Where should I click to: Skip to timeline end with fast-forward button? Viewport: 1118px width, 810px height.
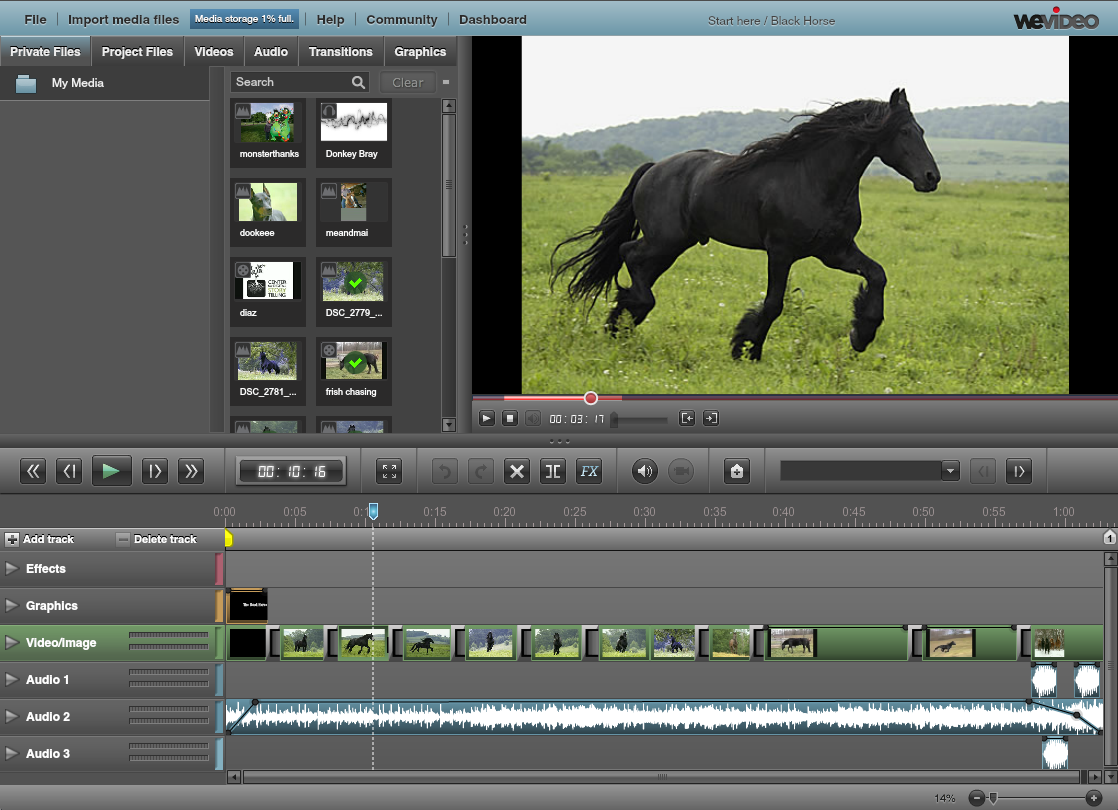point(191,471)
